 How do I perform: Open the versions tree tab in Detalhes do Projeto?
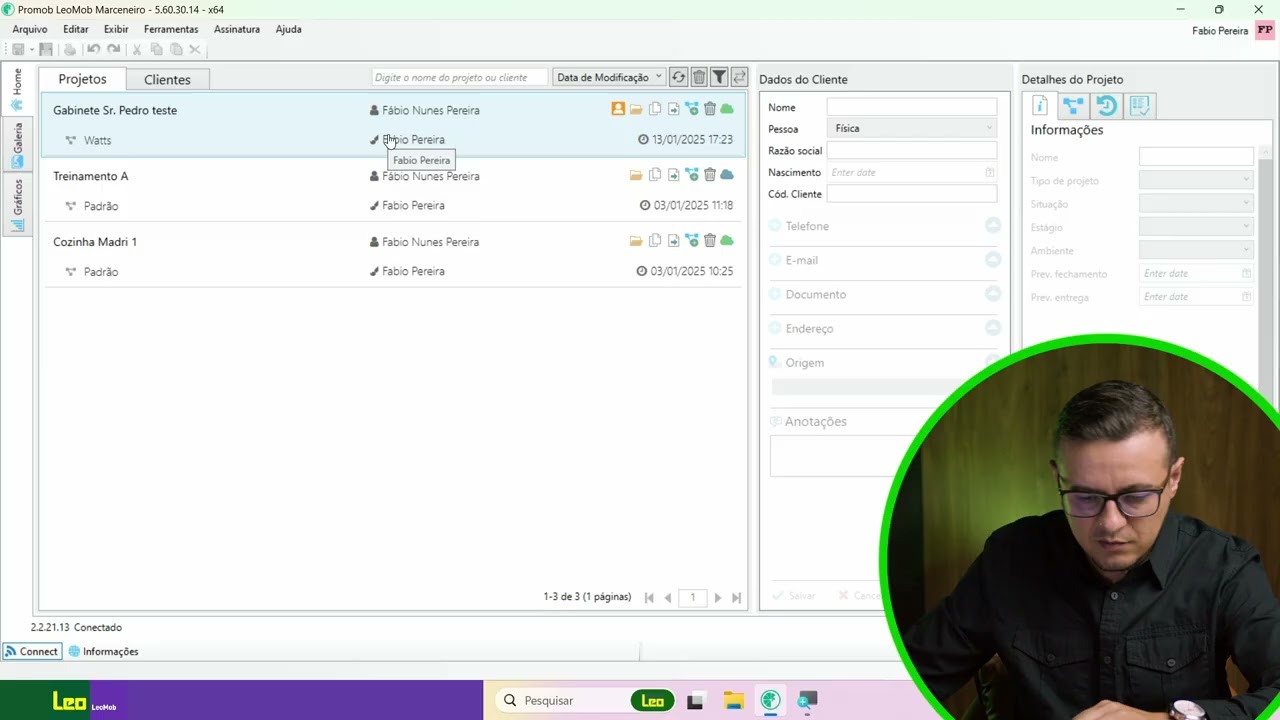1073,105
